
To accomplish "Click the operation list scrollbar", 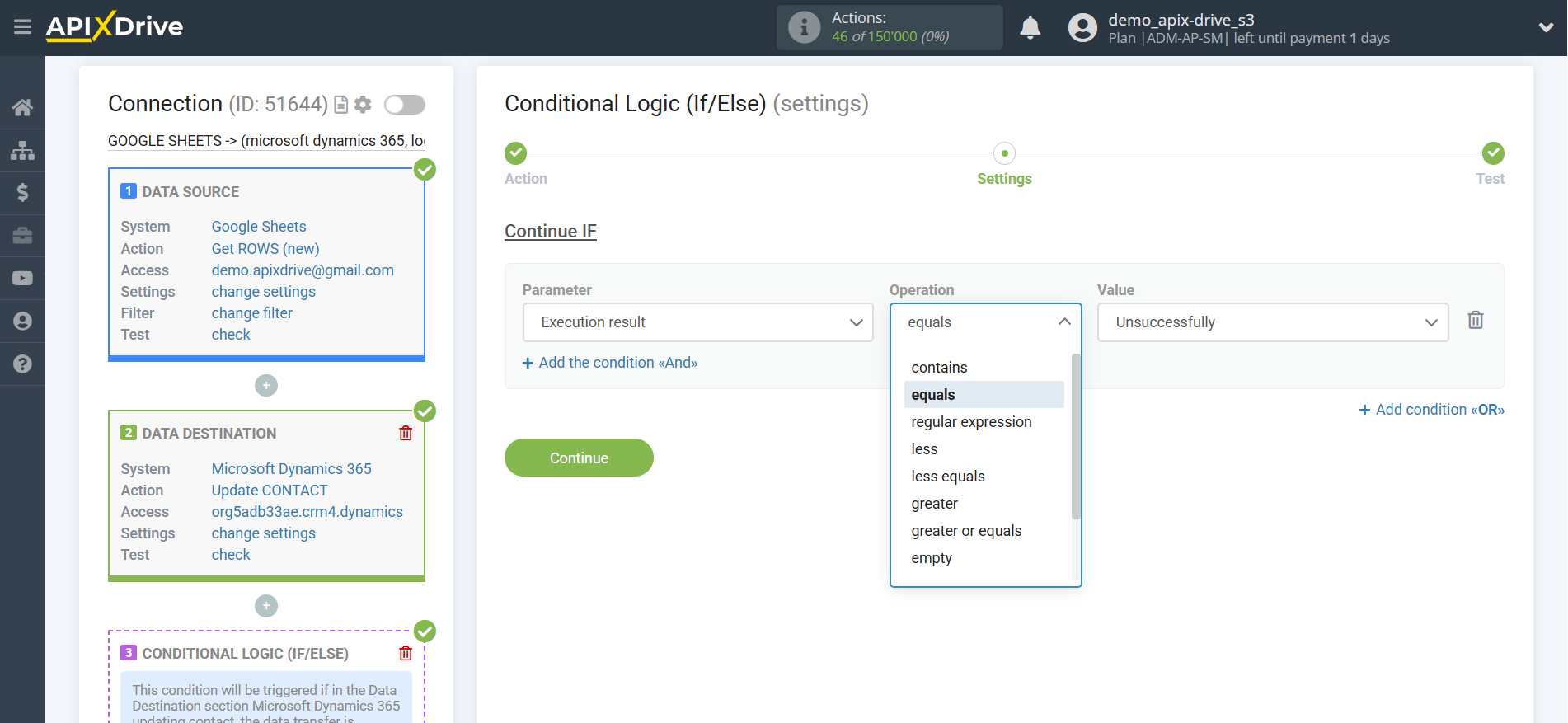I will coord(1075,436).
